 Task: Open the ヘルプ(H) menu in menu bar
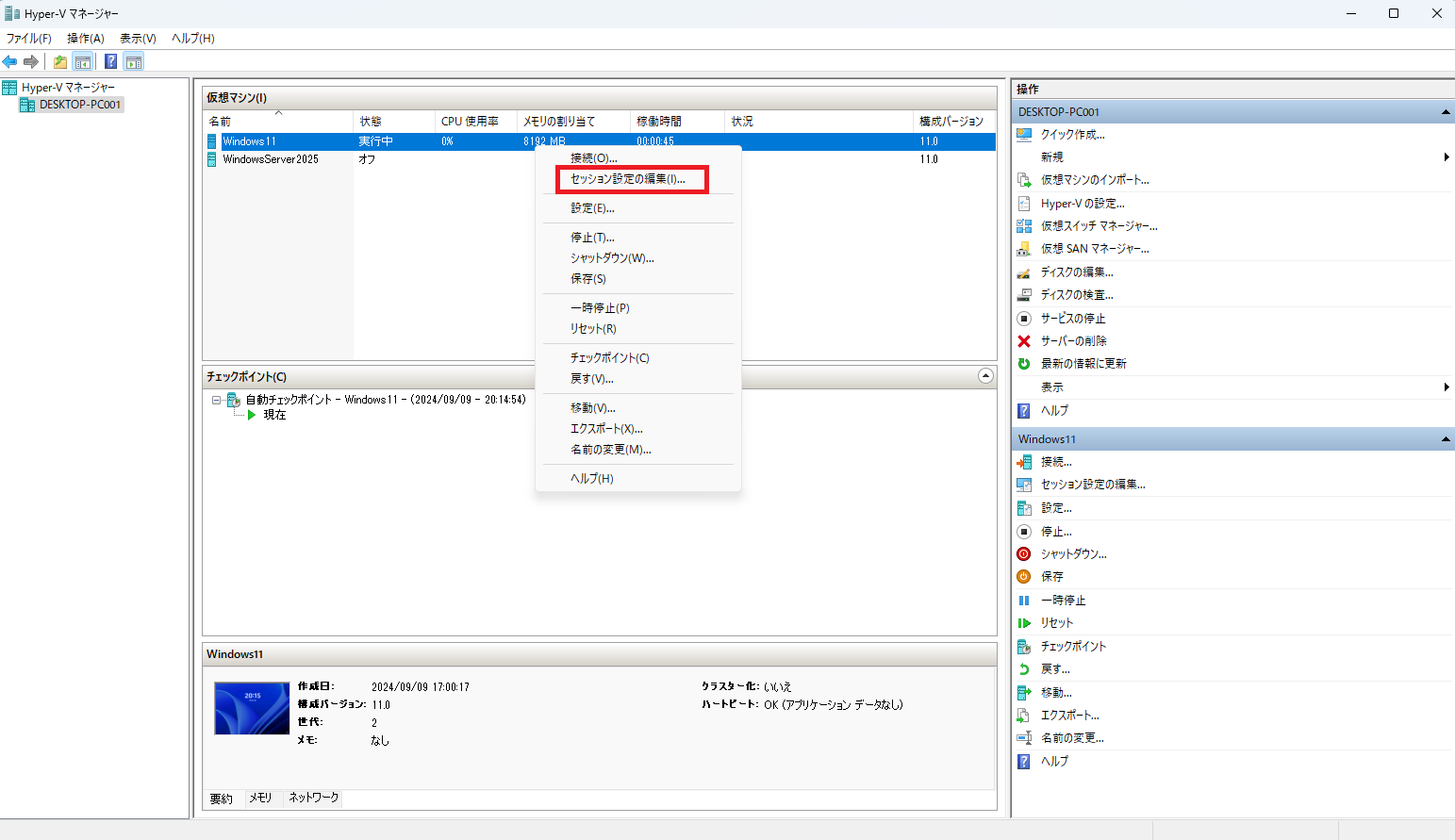pos(193,39)
